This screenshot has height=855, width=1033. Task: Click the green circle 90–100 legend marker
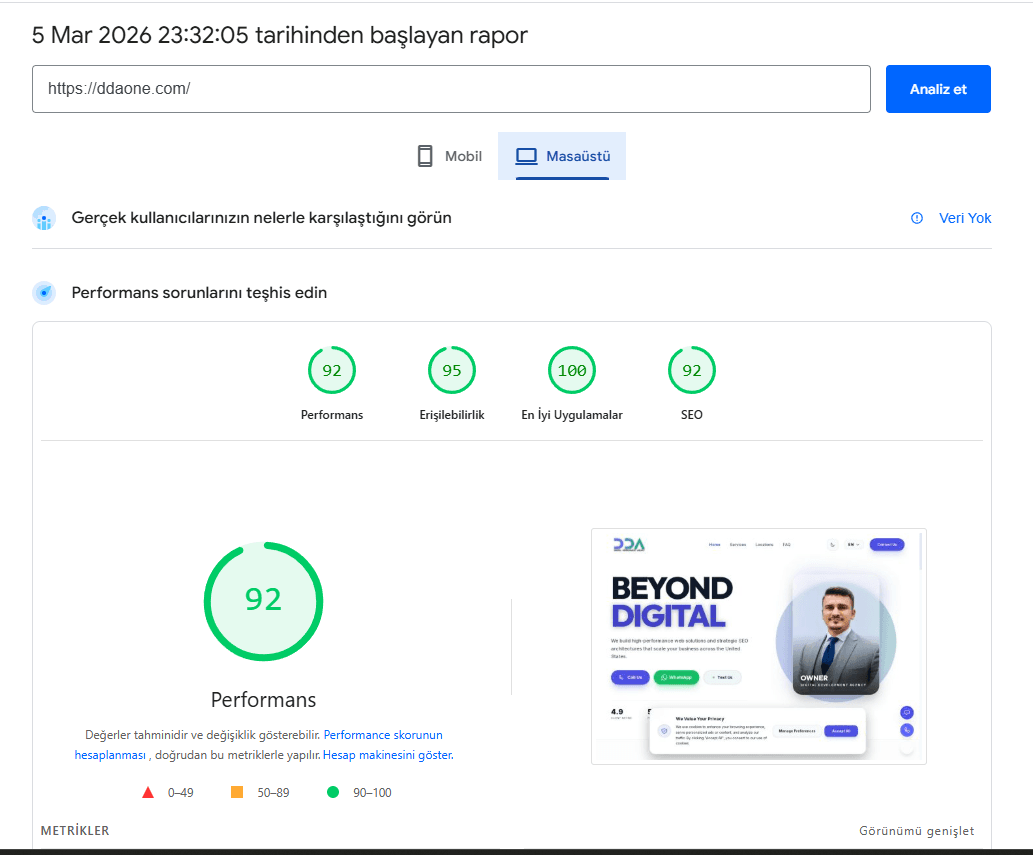coord(333,792)
